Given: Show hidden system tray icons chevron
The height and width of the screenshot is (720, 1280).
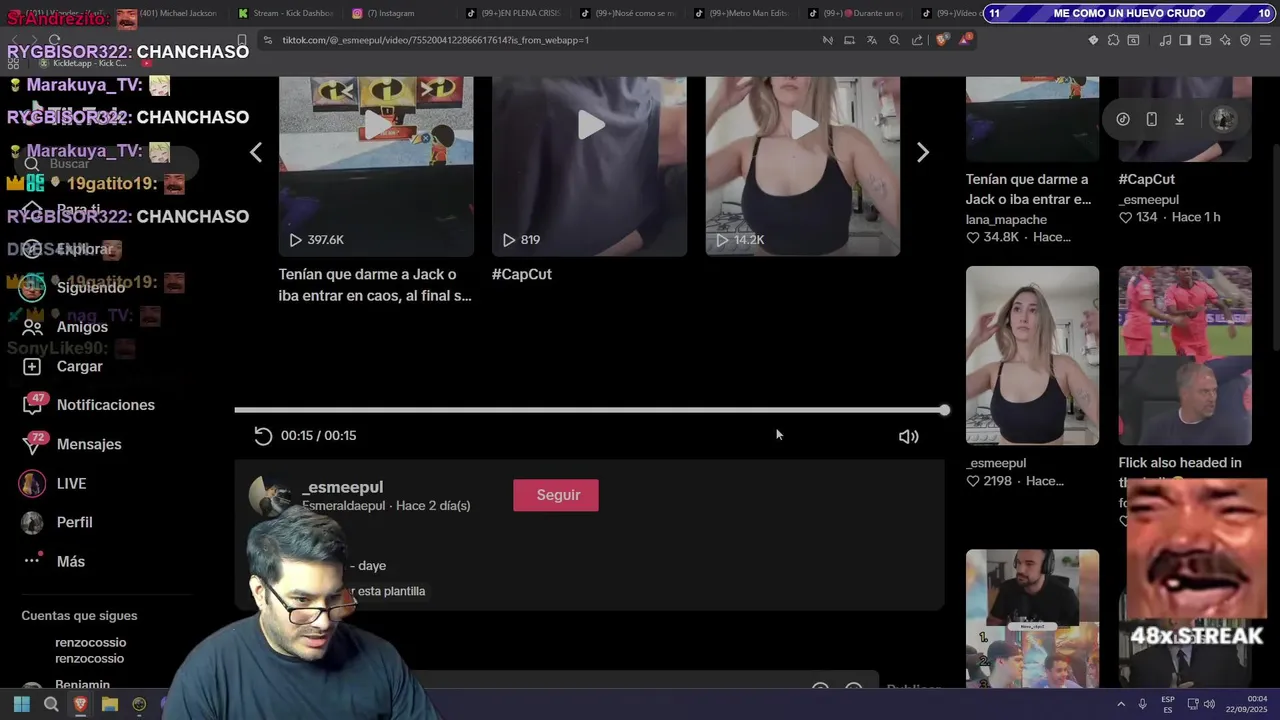Looking at the screenshot, I should 1121,704.
